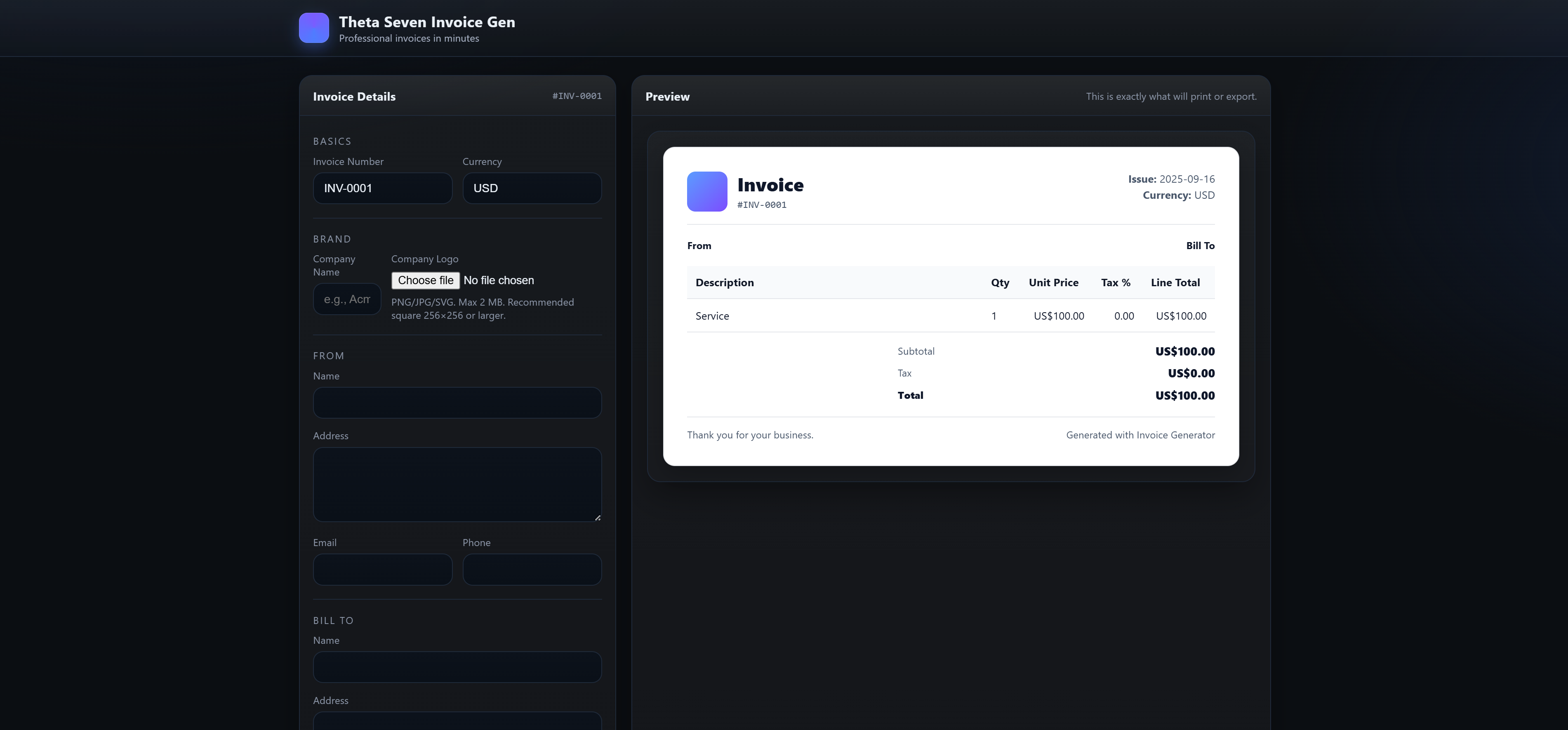Click "Currency: USD" in the preview
The width and height of the screenshot is (1568, 730).
coord(1178,195)
